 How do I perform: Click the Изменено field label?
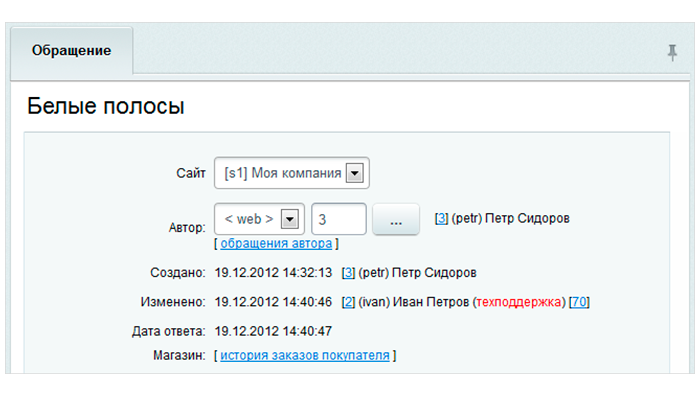tap(173, 302)
